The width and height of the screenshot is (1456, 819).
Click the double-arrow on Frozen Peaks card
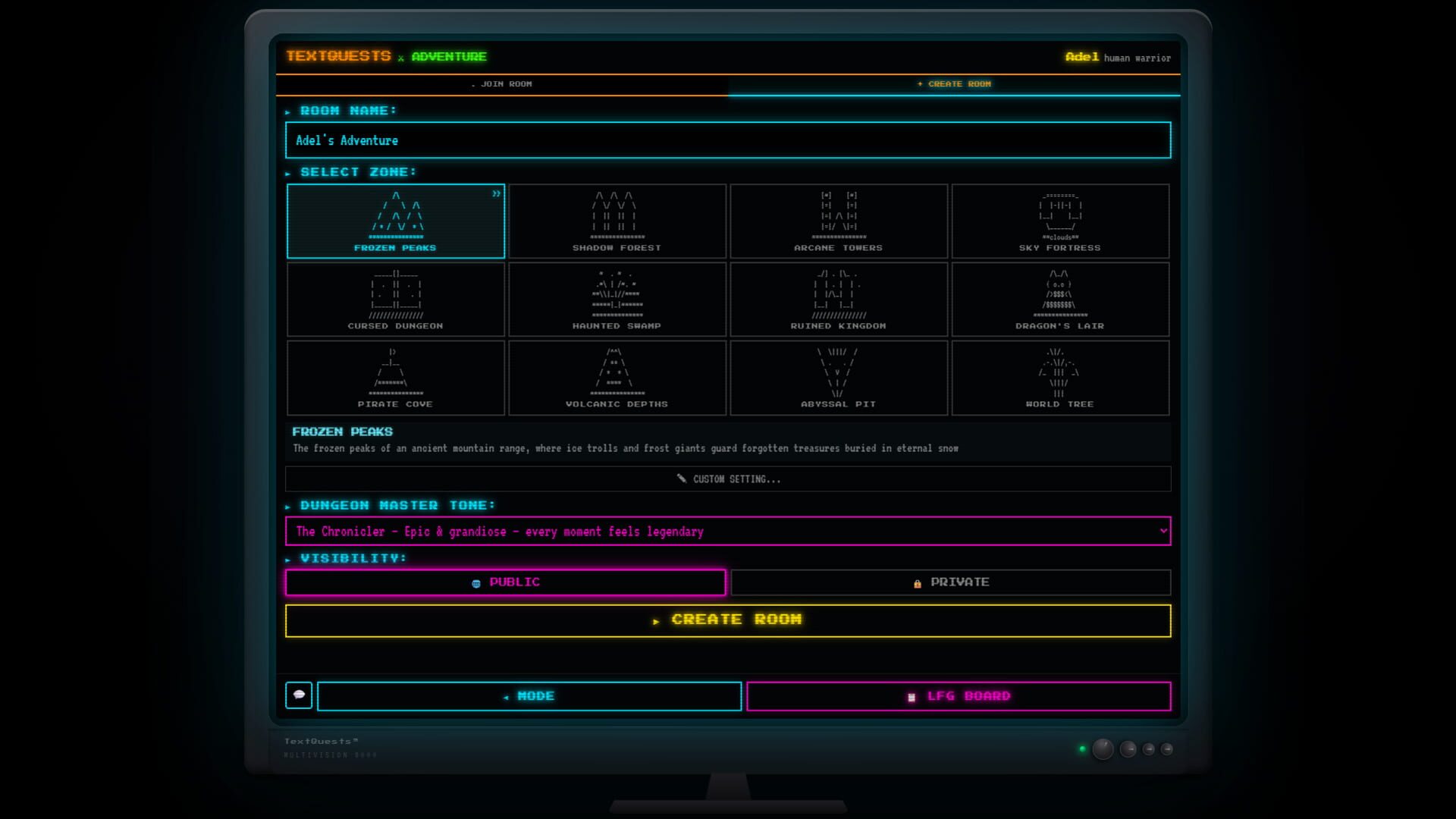(497, 193)
